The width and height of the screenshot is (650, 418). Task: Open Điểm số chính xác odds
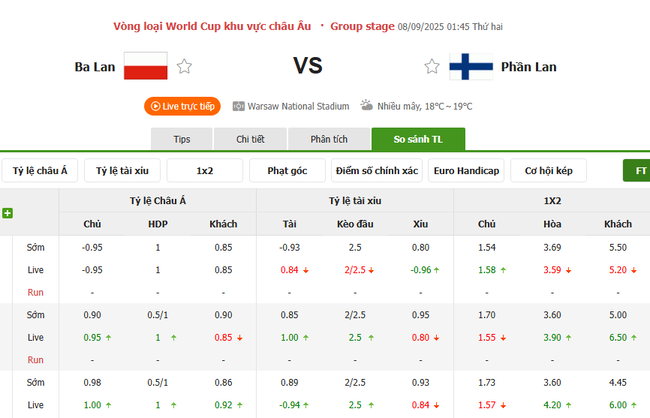377,171
